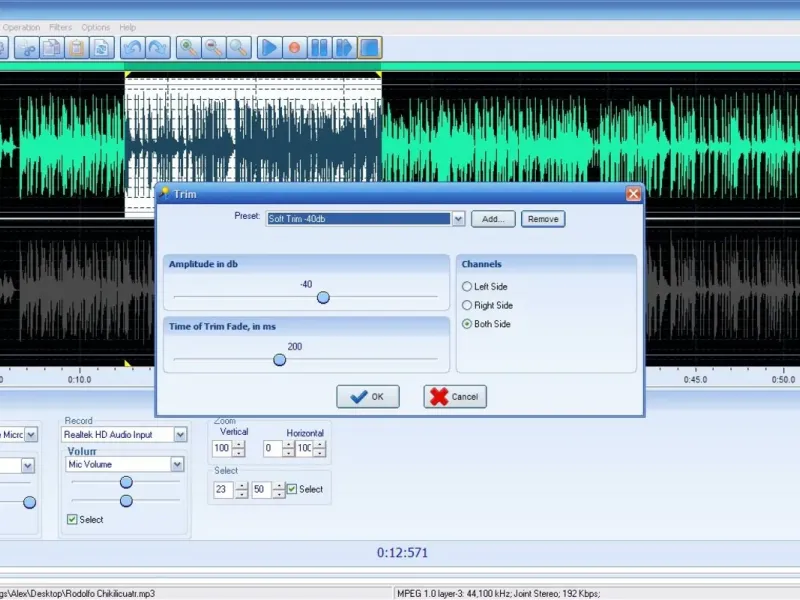
Task: Click the Redo arrow icon
Action: (158, 48)
